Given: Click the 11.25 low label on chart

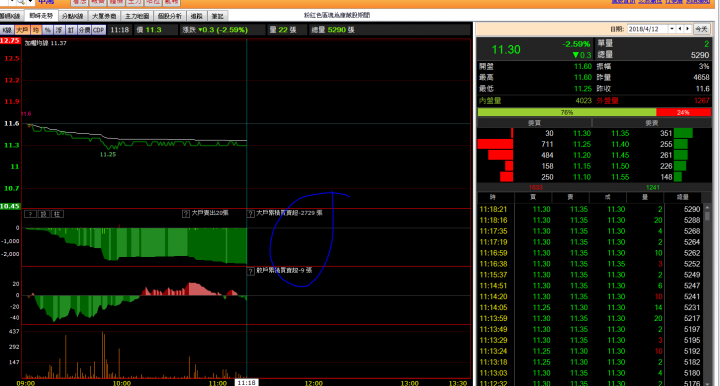Looking at the screenshot, I should (x=108, y=155).
